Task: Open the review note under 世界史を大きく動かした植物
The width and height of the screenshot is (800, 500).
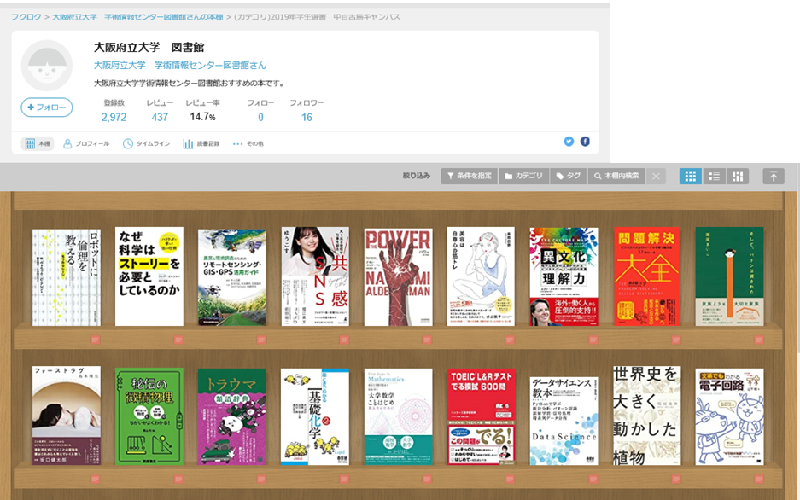Action: 676,479
